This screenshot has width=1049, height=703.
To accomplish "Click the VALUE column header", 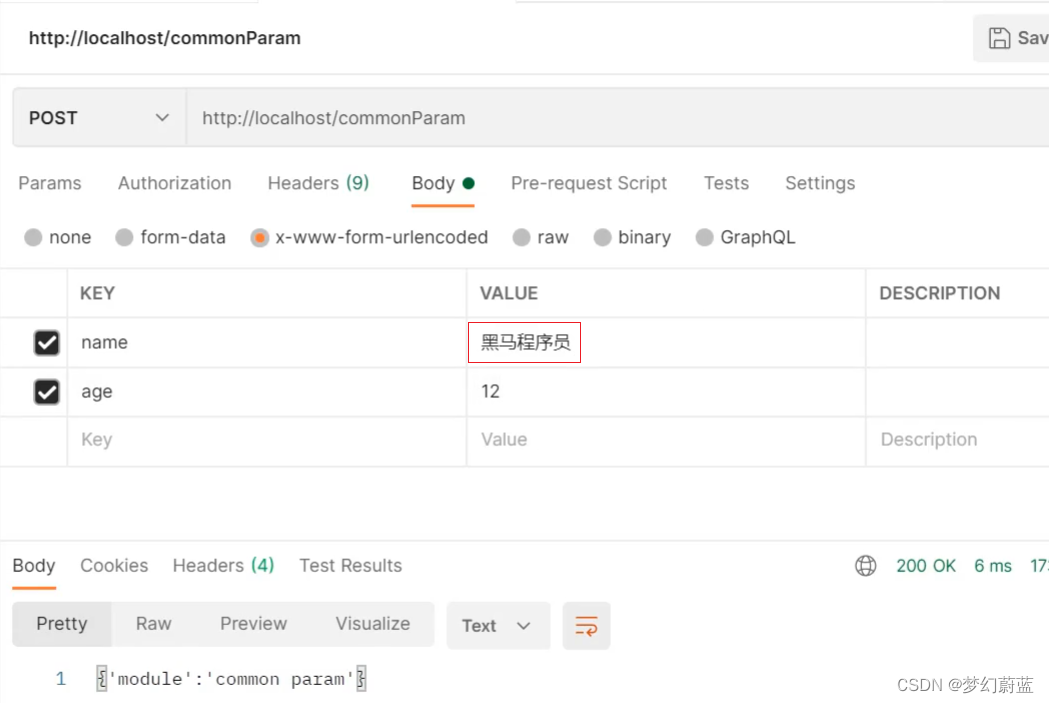I will 509,294.
